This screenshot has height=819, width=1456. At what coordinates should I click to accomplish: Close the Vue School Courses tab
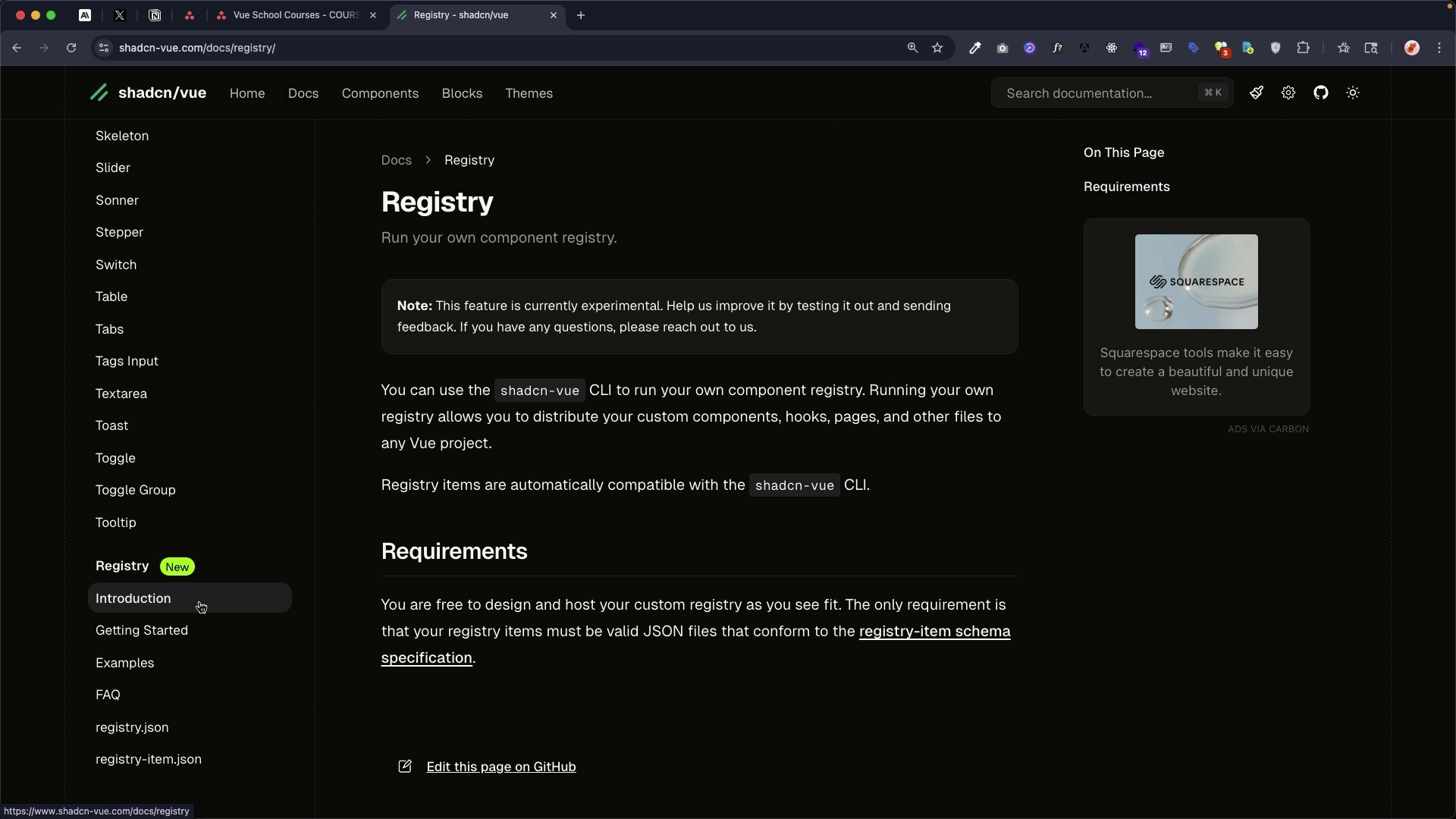click(373, 15)
